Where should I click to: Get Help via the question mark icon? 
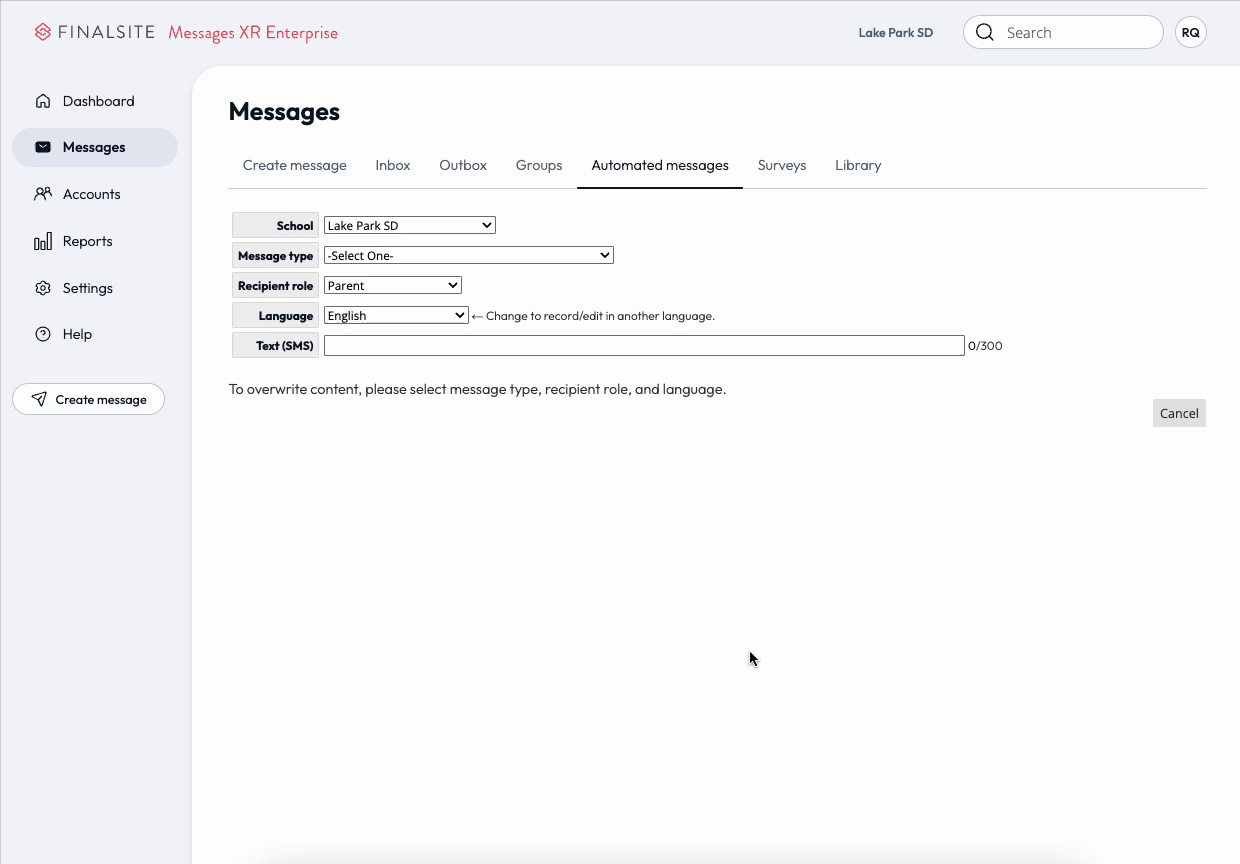(42, 334)
